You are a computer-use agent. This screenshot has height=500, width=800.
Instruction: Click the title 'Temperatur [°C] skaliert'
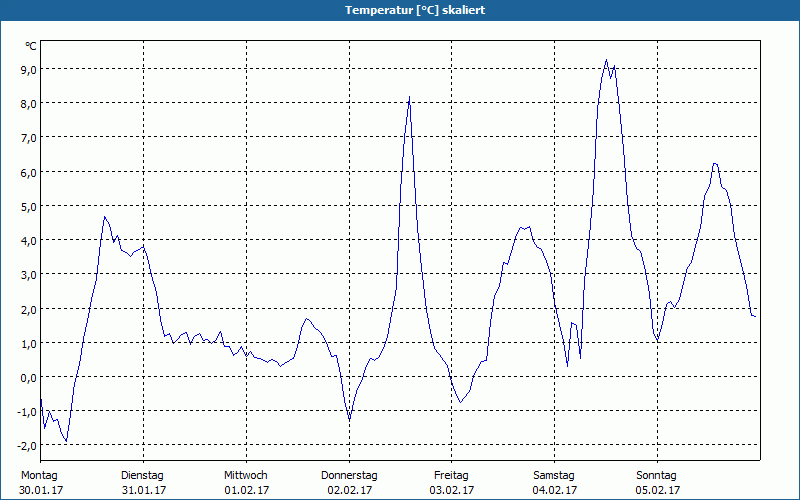[x=415, y=10]
